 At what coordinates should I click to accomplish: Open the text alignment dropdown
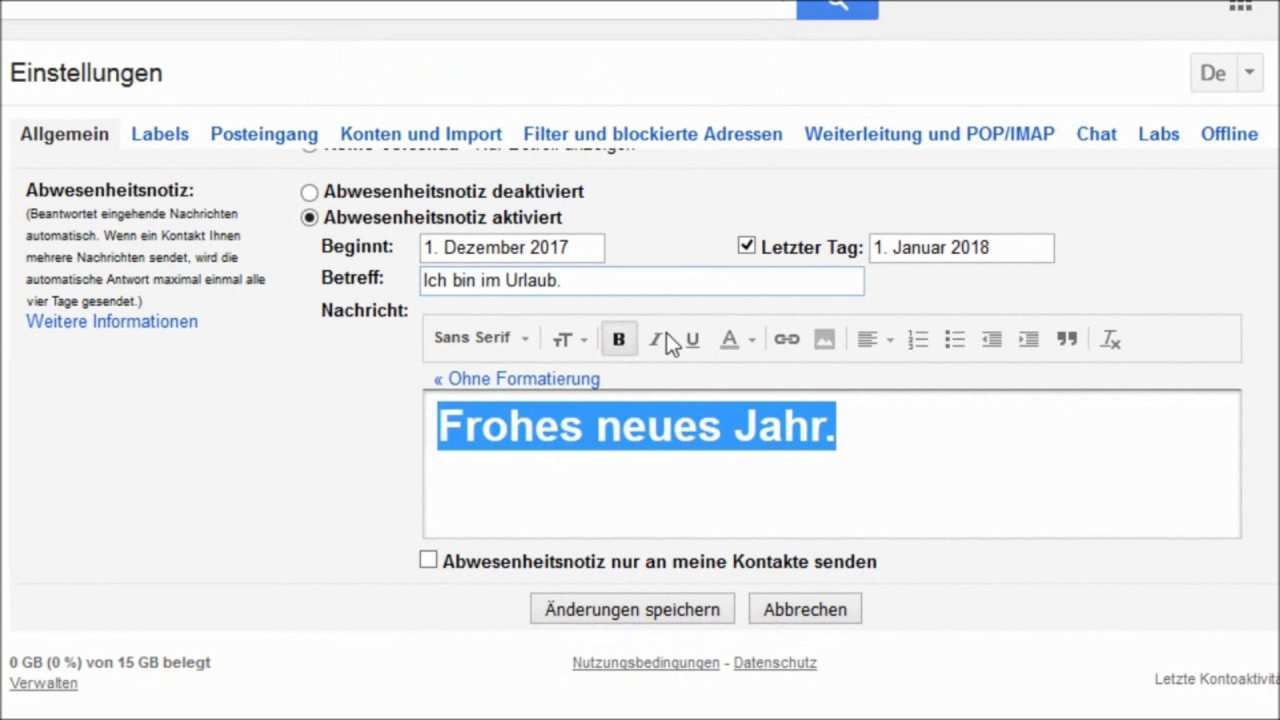click(874, 340)
